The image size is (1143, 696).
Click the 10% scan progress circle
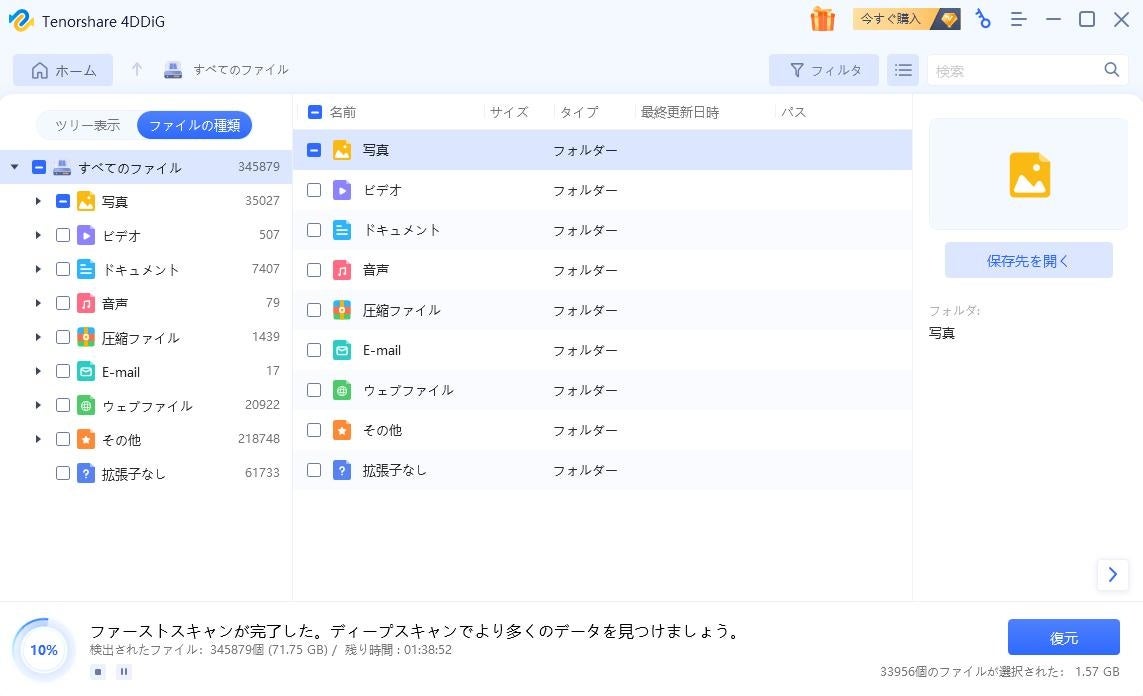click(x=43, y=650)
